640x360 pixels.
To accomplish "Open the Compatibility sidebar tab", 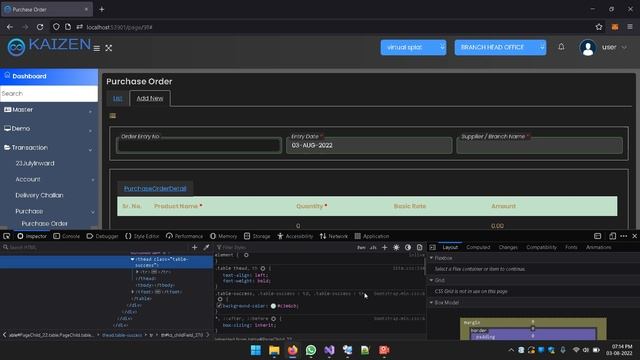I will point(541,247).
